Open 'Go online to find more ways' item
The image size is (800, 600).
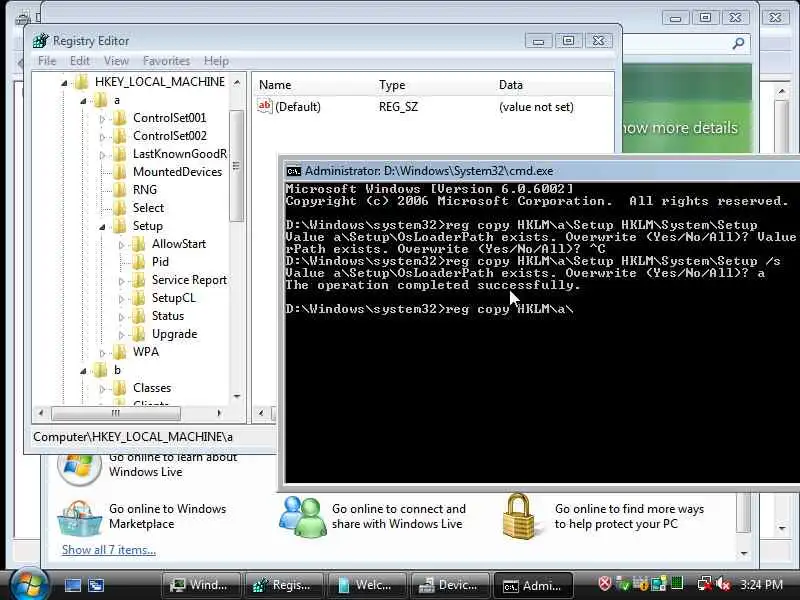(x=629, y=516)
